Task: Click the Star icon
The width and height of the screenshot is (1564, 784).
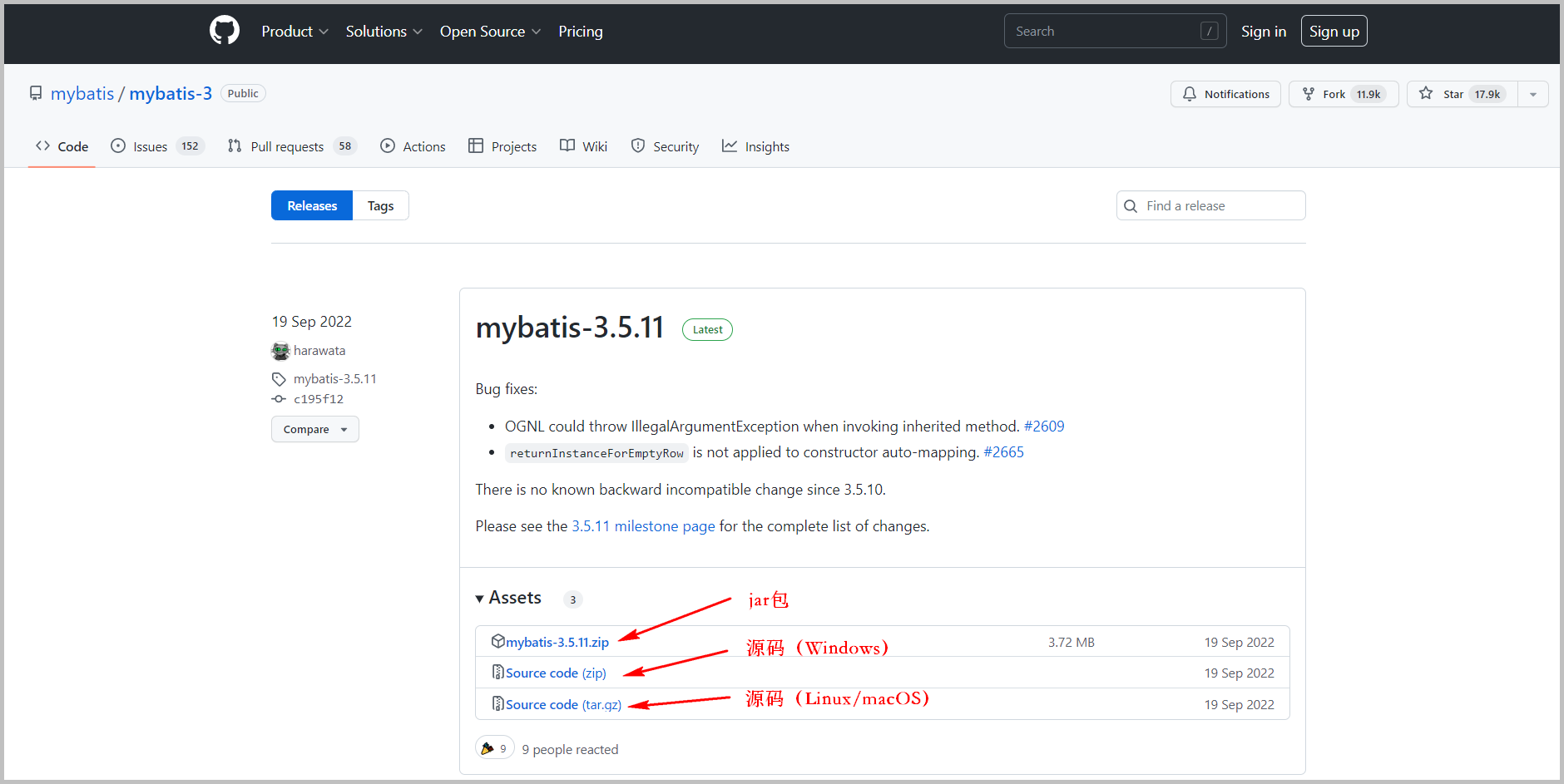Action: tap(1426, 93)
